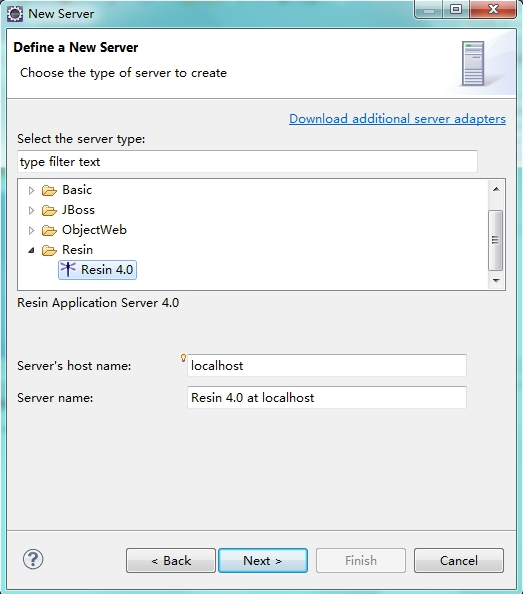Viewport: 523px width, 594px height.
Task: Click the Next button
Action: click(263, 560)
